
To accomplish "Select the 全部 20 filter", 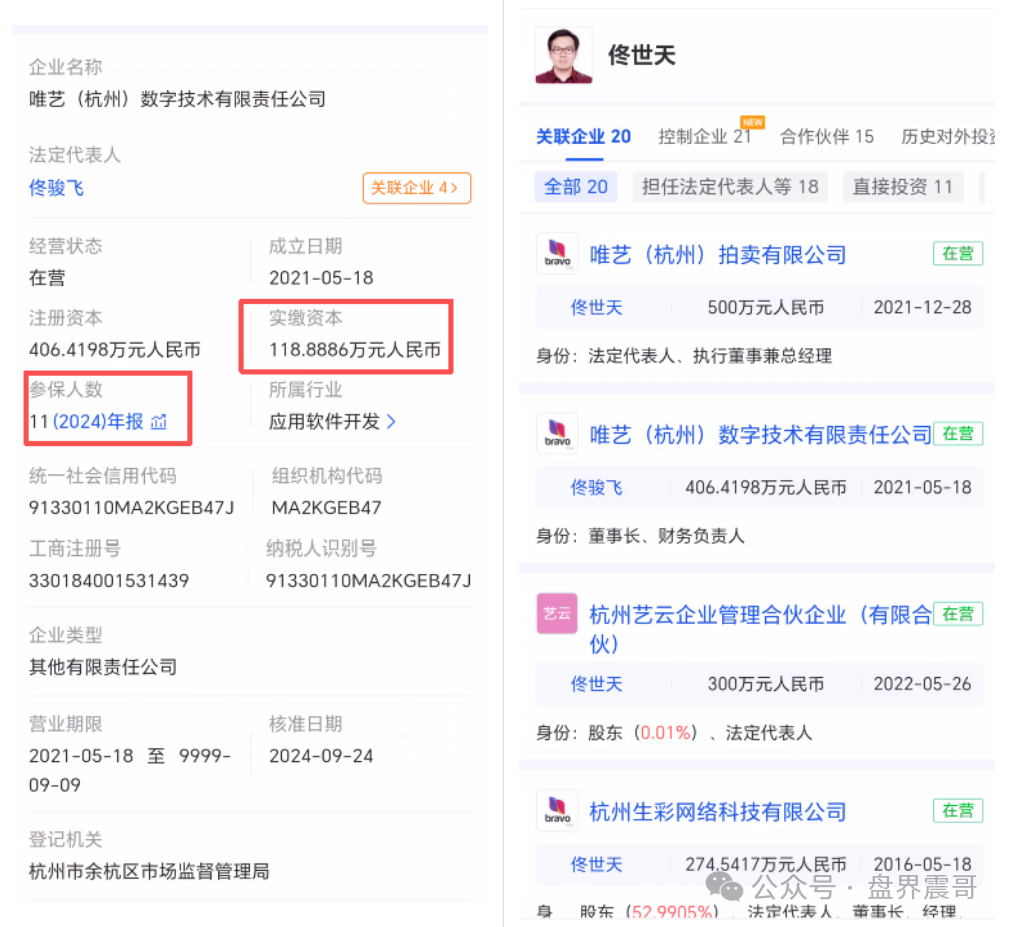I will click(575, 186).
